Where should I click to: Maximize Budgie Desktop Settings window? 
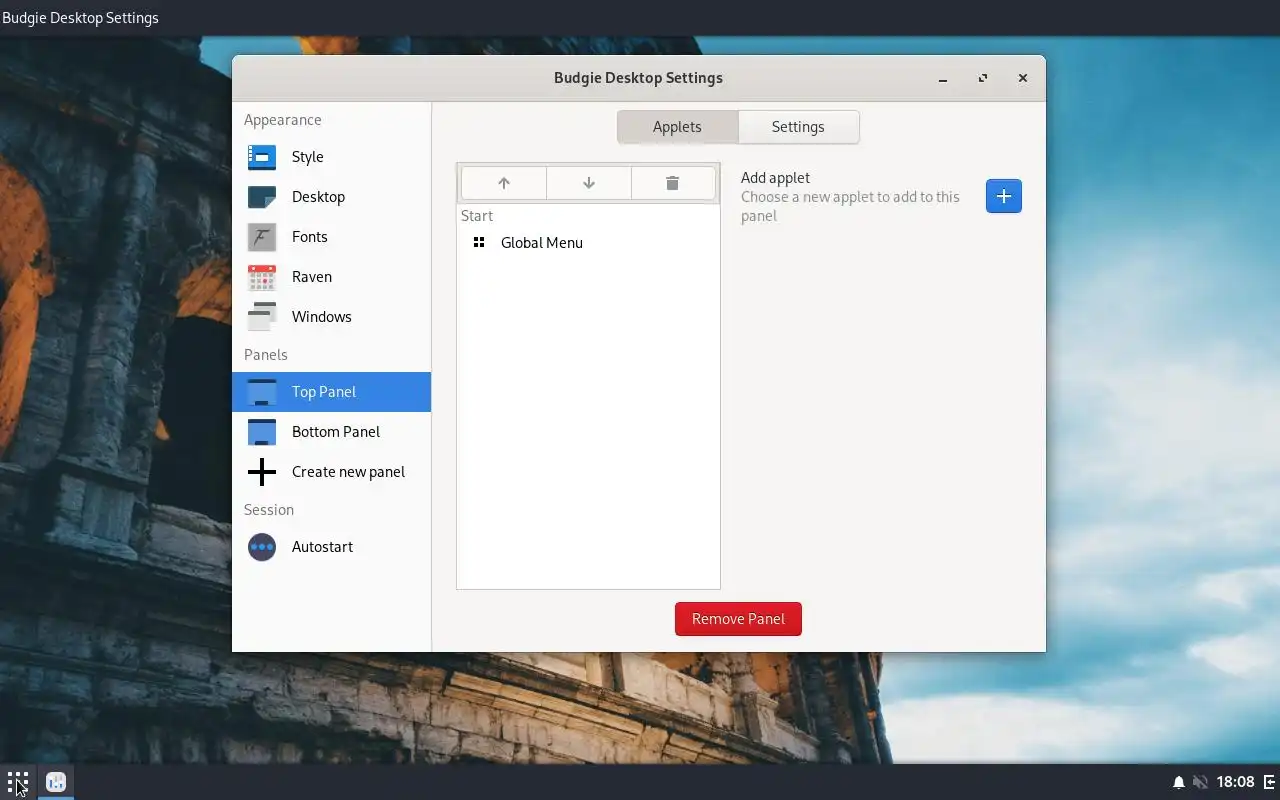[x=983, y=78]
